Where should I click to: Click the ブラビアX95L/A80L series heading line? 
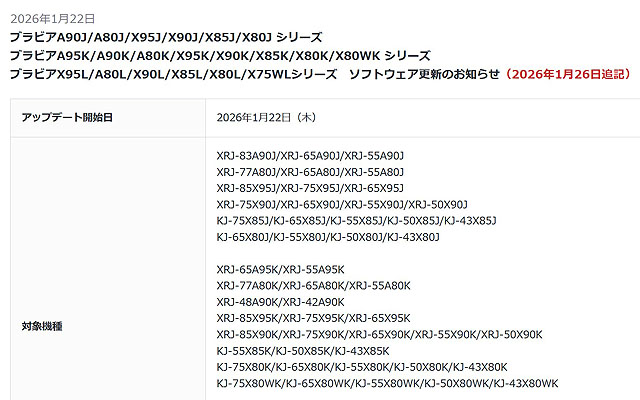coord(250,74)
